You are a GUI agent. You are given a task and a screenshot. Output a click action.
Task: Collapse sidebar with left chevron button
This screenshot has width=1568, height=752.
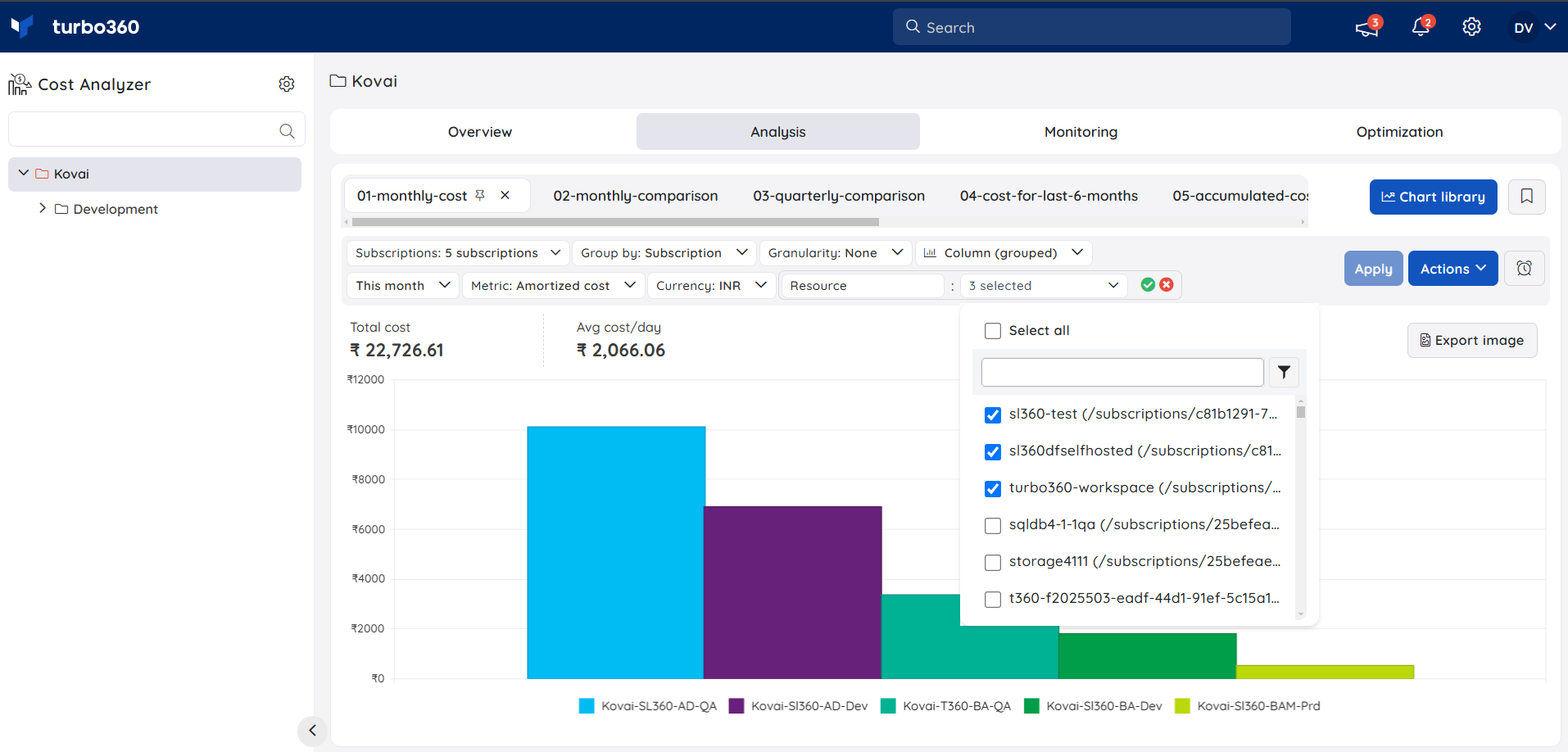tap(312, 731)
